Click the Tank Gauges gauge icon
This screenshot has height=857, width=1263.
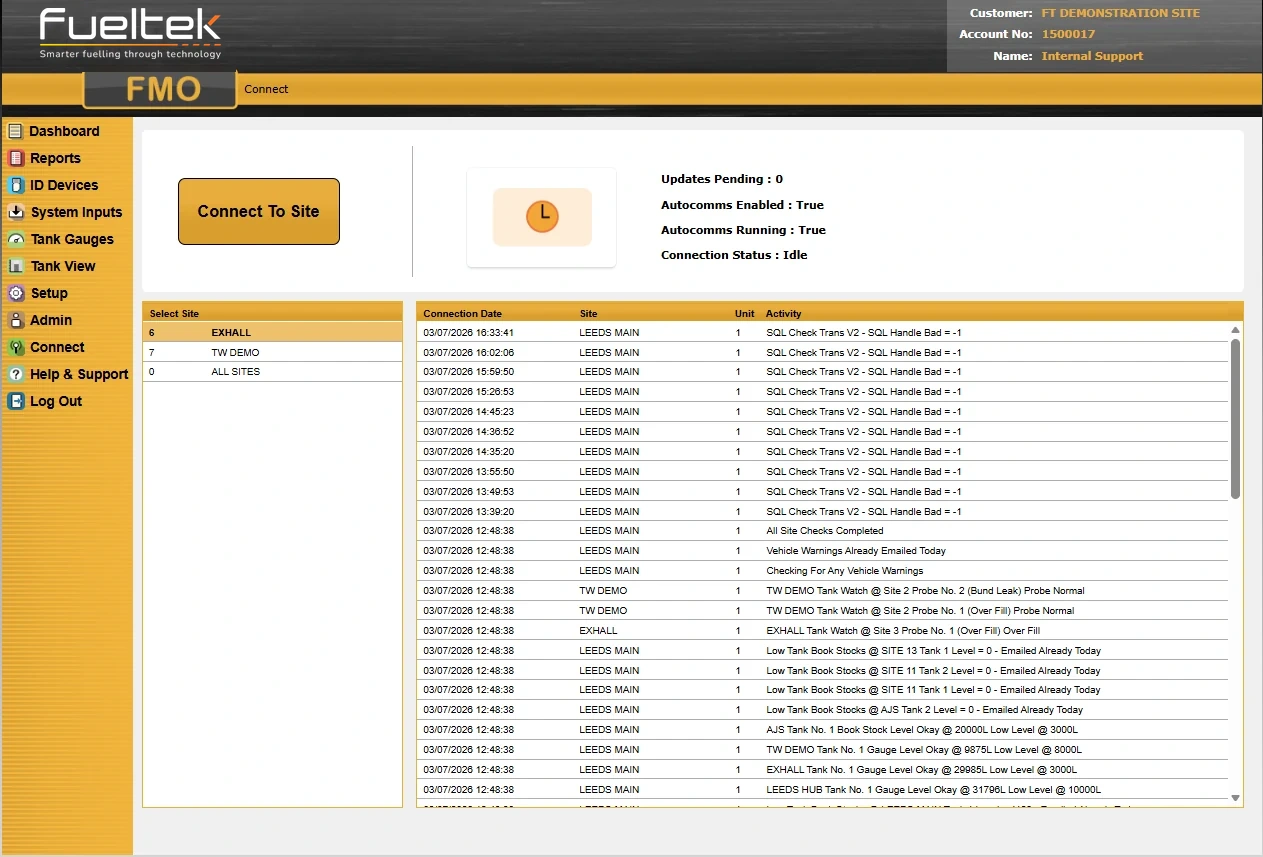15,239
